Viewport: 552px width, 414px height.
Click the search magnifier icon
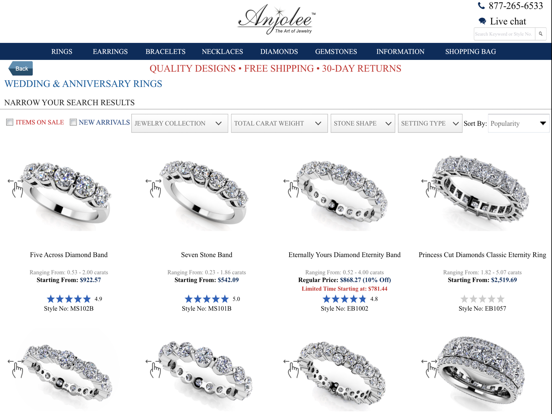coord(540,34)
